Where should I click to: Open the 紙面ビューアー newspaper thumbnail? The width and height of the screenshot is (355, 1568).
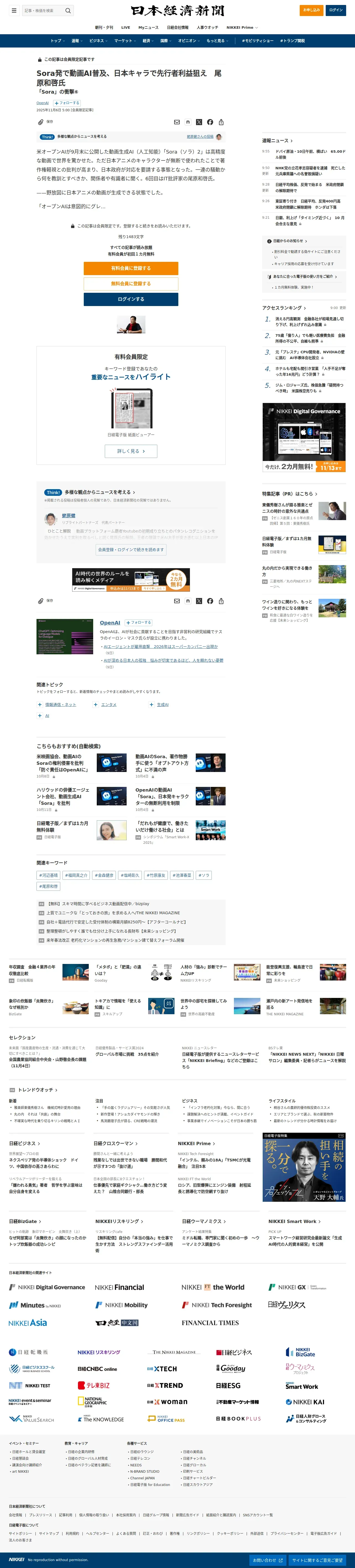(x=131, y=409)
